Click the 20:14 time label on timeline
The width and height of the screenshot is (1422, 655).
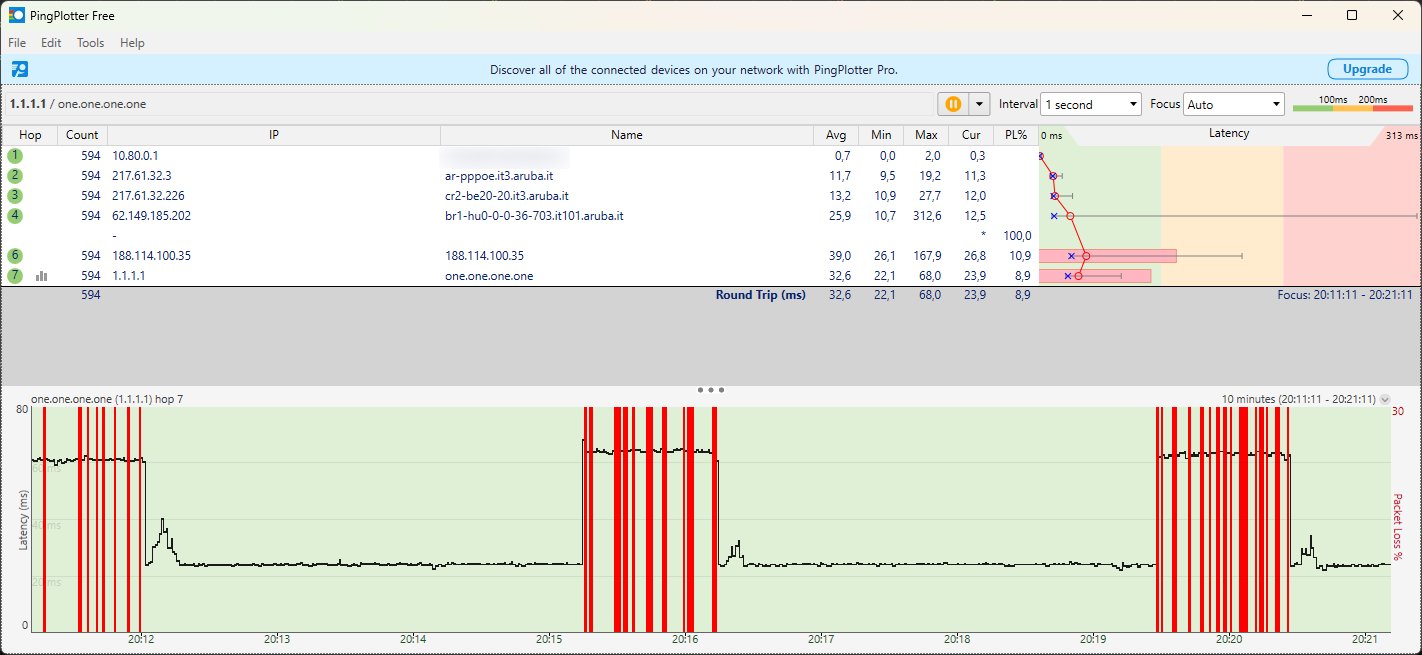tap(413, 639)
